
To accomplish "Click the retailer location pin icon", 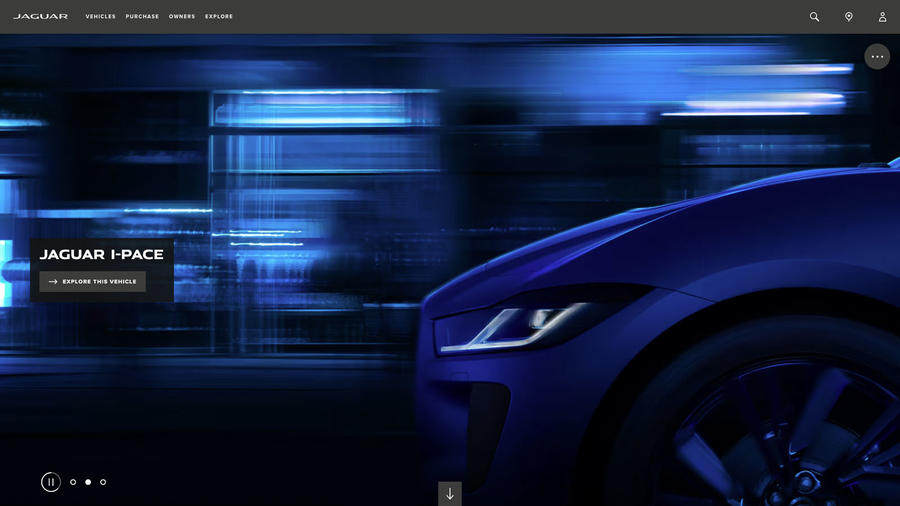I will pyautogui.click(x=848, y=17).
